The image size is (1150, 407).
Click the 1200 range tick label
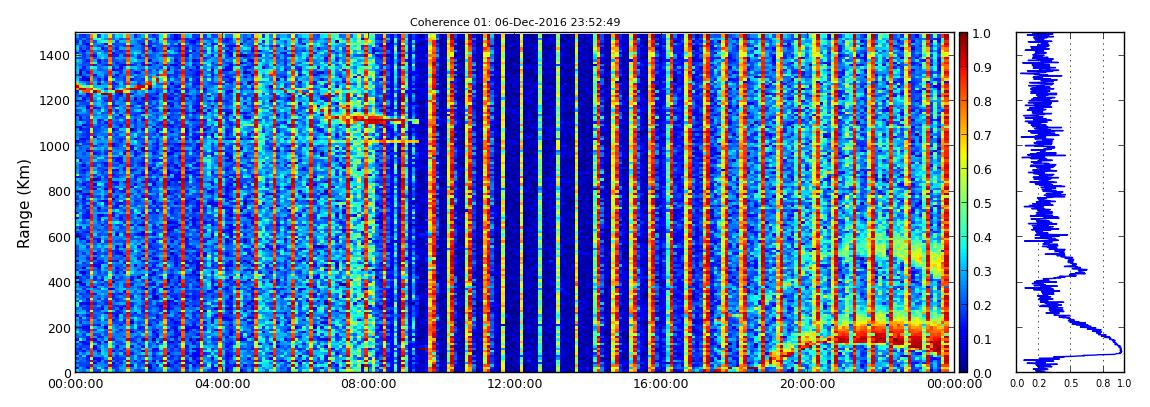pyautogui.click(x=55, y=100)
